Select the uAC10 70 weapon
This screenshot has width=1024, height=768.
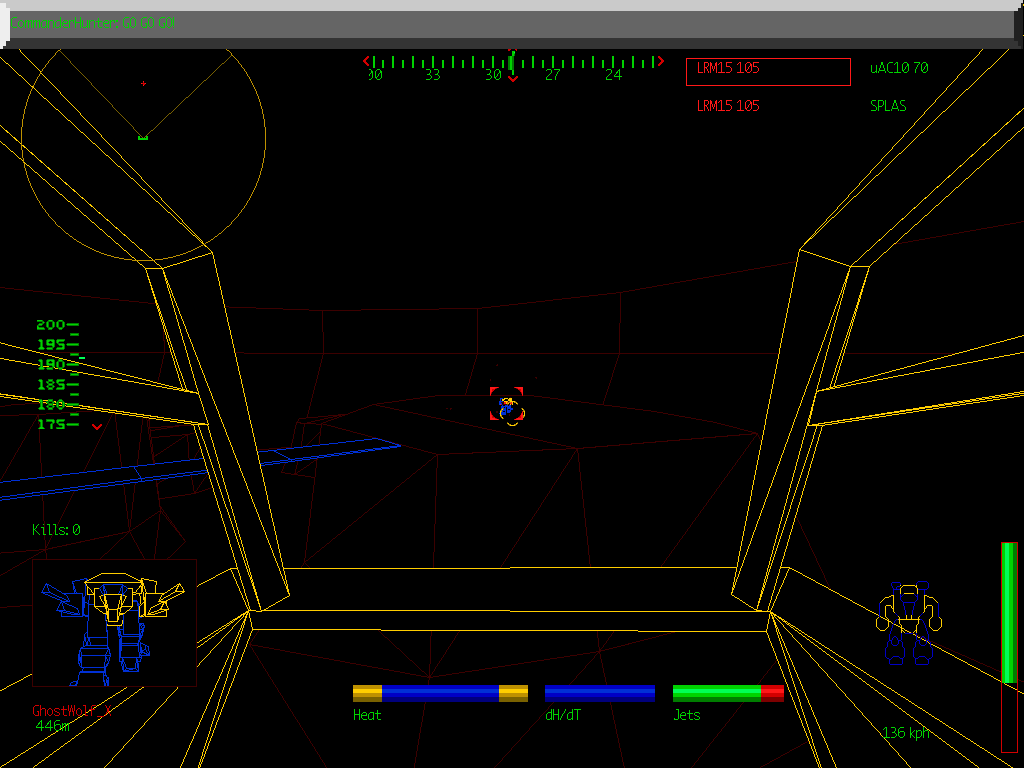pyautogui.click(x=896, y=70)
